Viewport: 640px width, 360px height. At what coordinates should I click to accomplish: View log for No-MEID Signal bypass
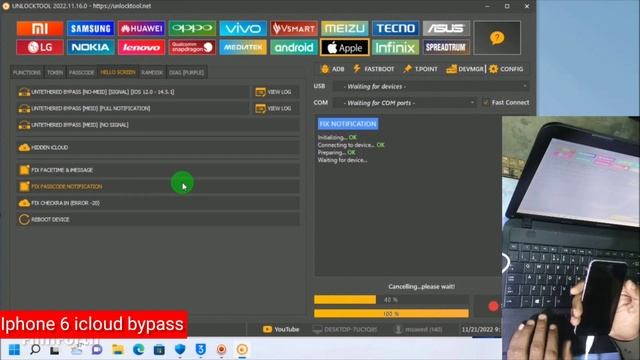pos(276,92)
